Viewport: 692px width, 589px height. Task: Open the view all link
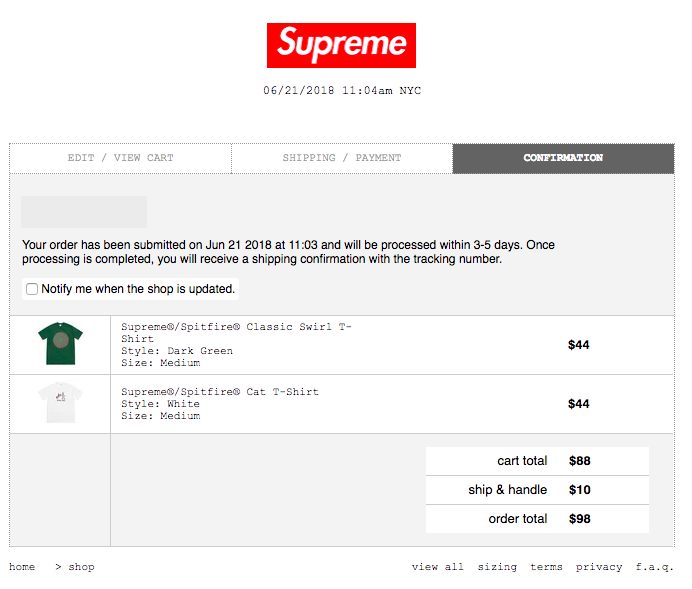click(438, 566)
